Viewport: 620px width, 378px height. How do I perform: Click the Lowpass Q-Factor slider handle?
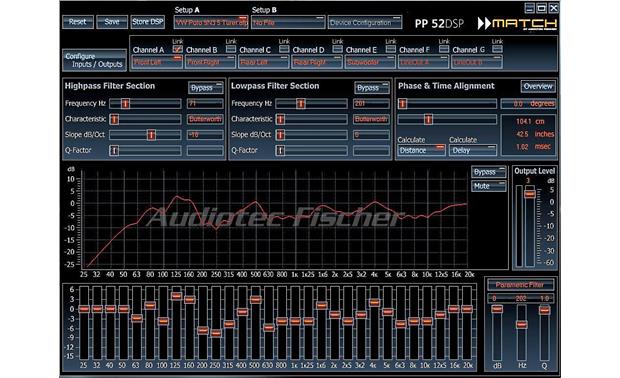[x=280, y=150]
